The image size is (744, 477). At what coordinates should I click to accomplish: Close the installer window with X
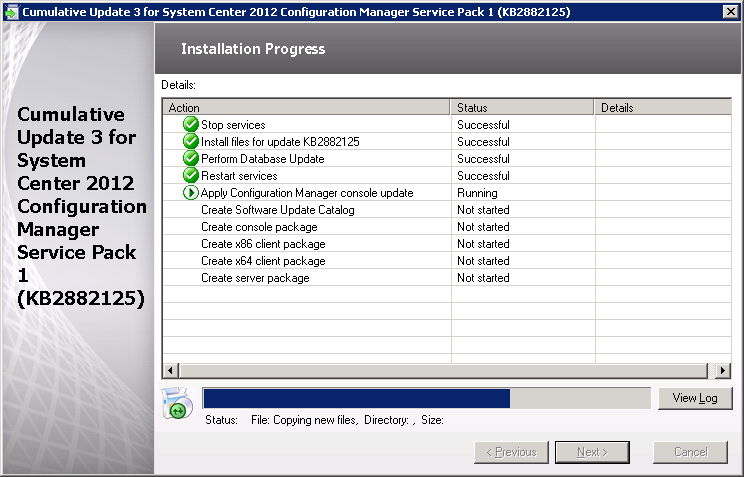click(731, 12)
